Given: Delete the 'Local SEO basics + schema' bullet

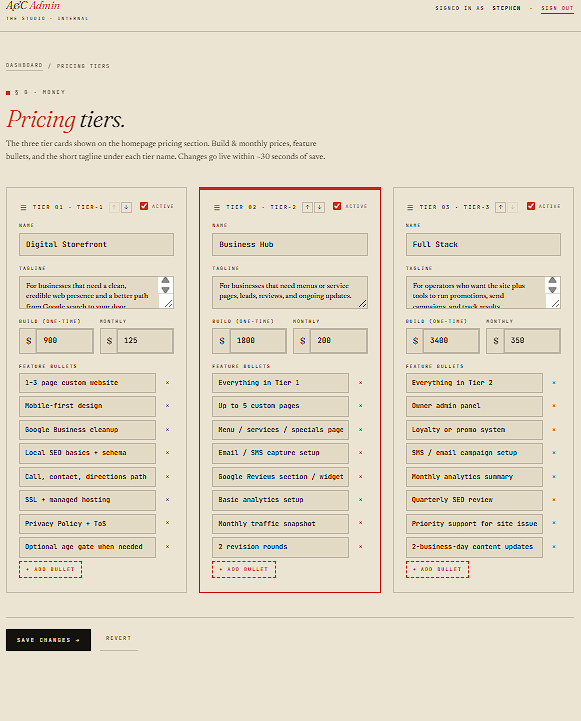Looking at the screenshot, I should [167, 452].
